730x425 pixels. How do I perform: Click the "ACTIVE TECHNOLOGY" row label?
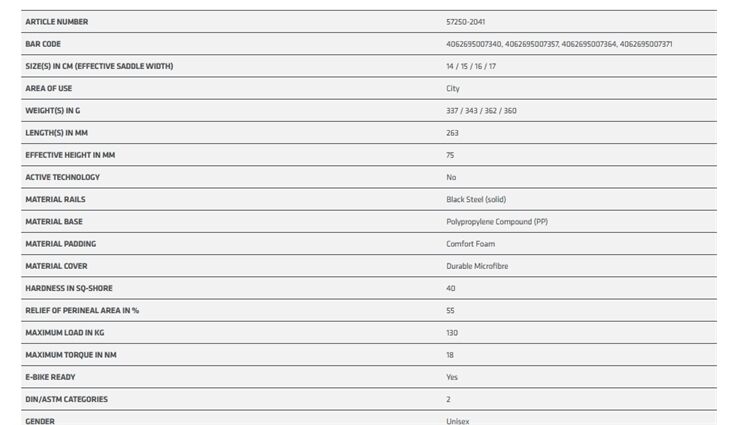coord(62,177)
